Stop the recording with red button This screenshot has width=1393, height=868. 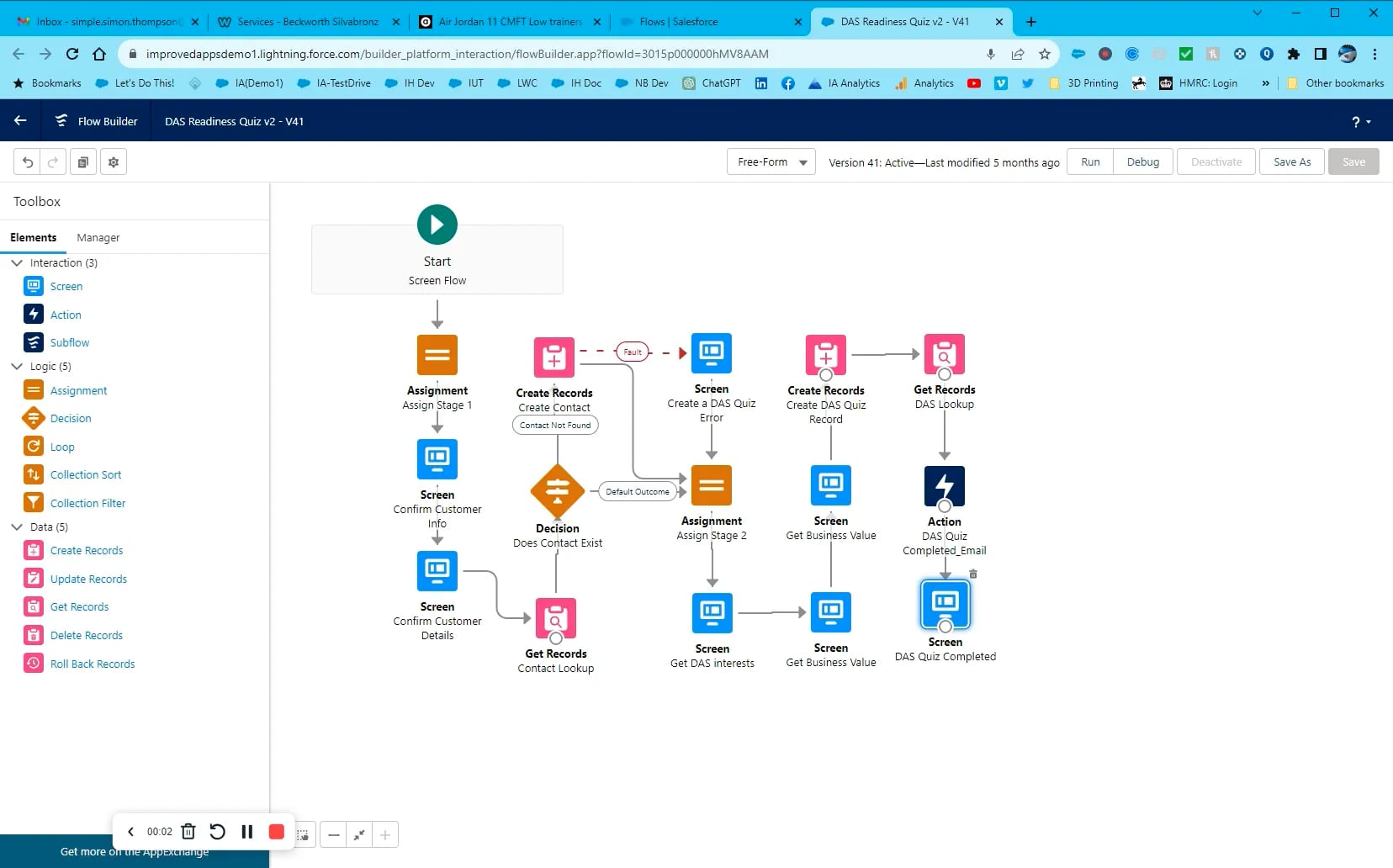276,832
